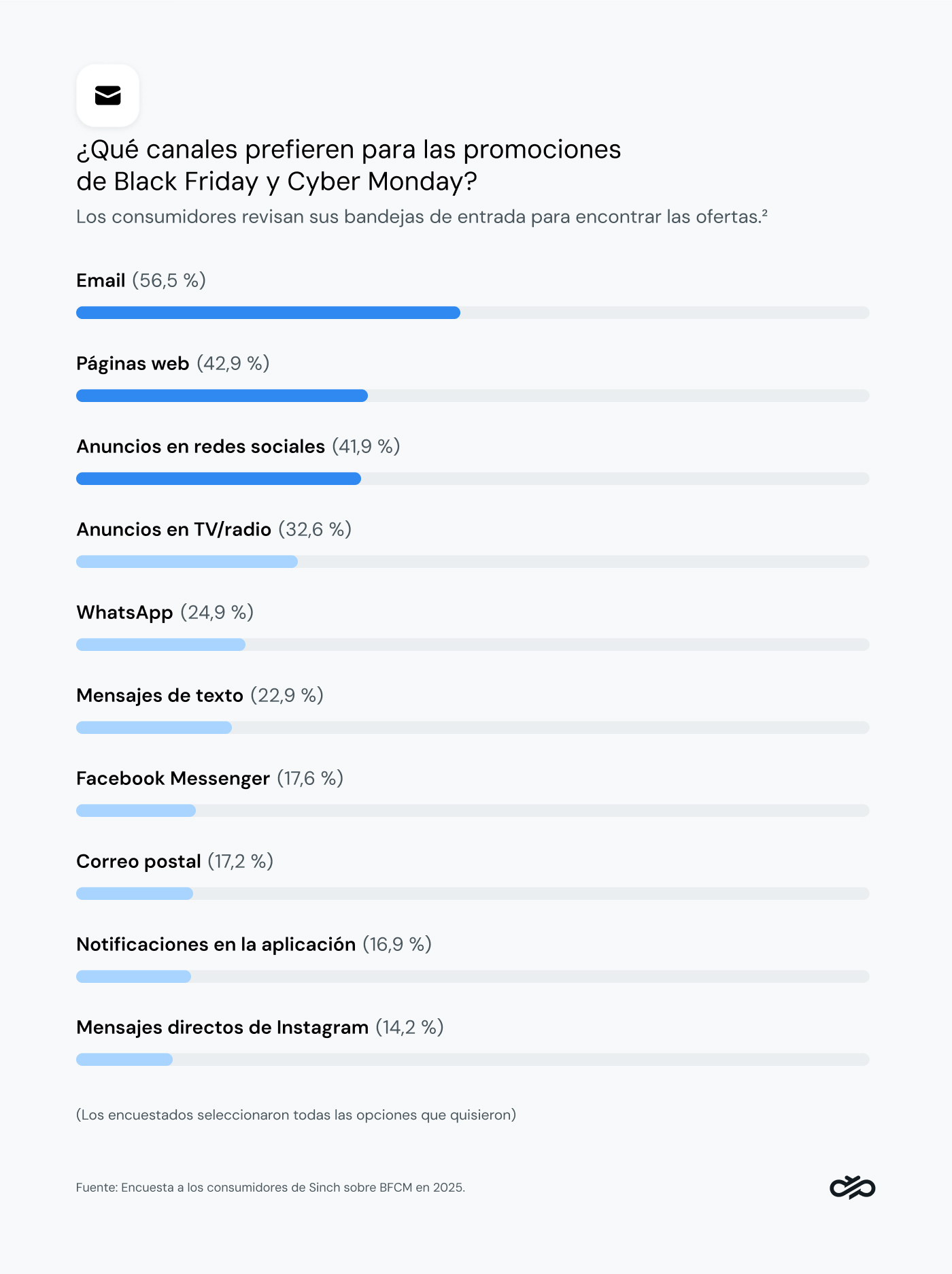Click the envelope email icon
The image size is (952, 1274).
pos(107,96)
